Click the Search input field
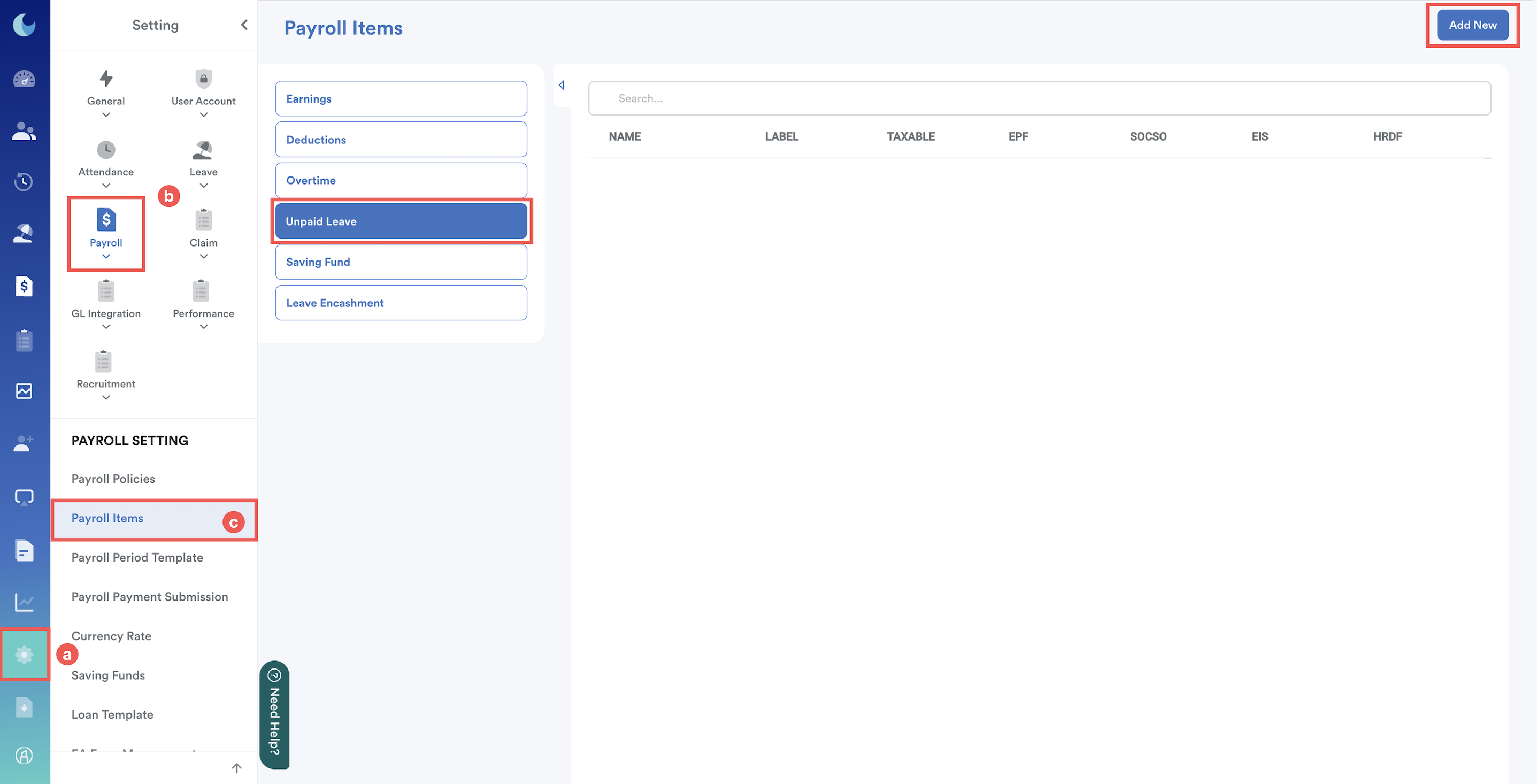Image resolution: width=1537 pixels, height=784 pixels. point(1040,98)
